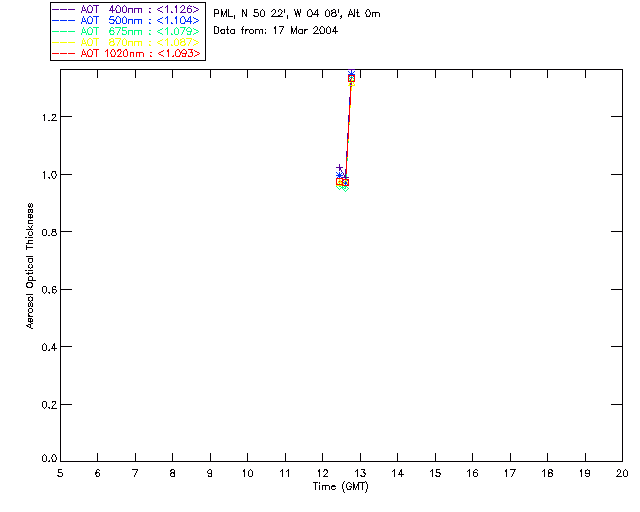This screenshot has height=512, width=640.
Task: Click the 0.4 y-axis tick label
Action: click(49, 348)
